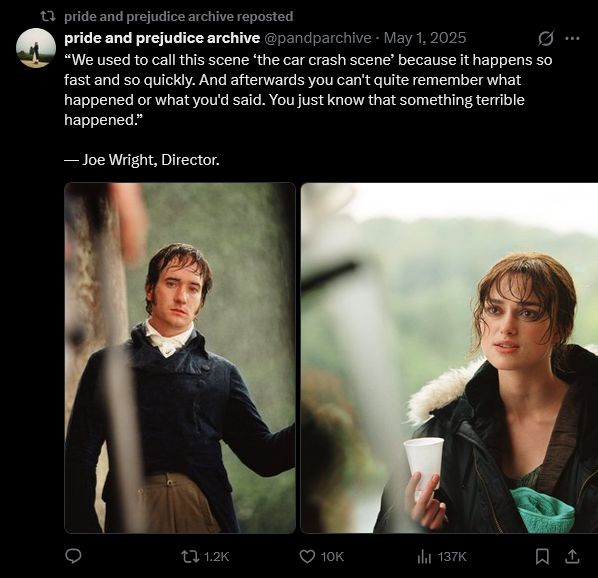Open the May 1, 2025 timestamp

click(425, 38)
